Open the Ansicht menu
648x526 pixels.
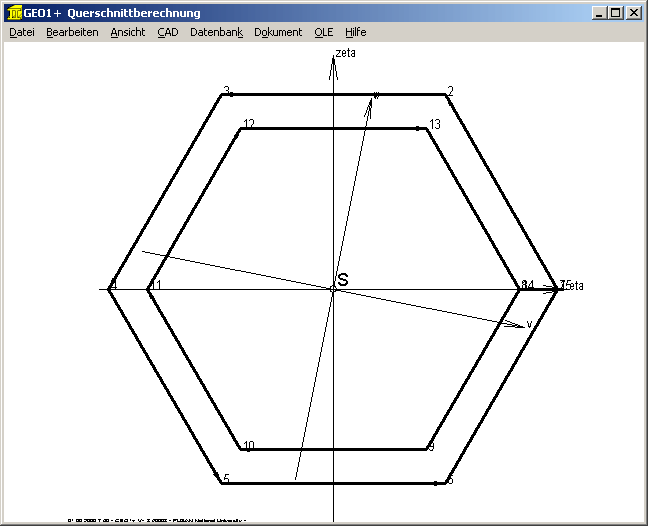pyautogui.click(x=128, y=32)
